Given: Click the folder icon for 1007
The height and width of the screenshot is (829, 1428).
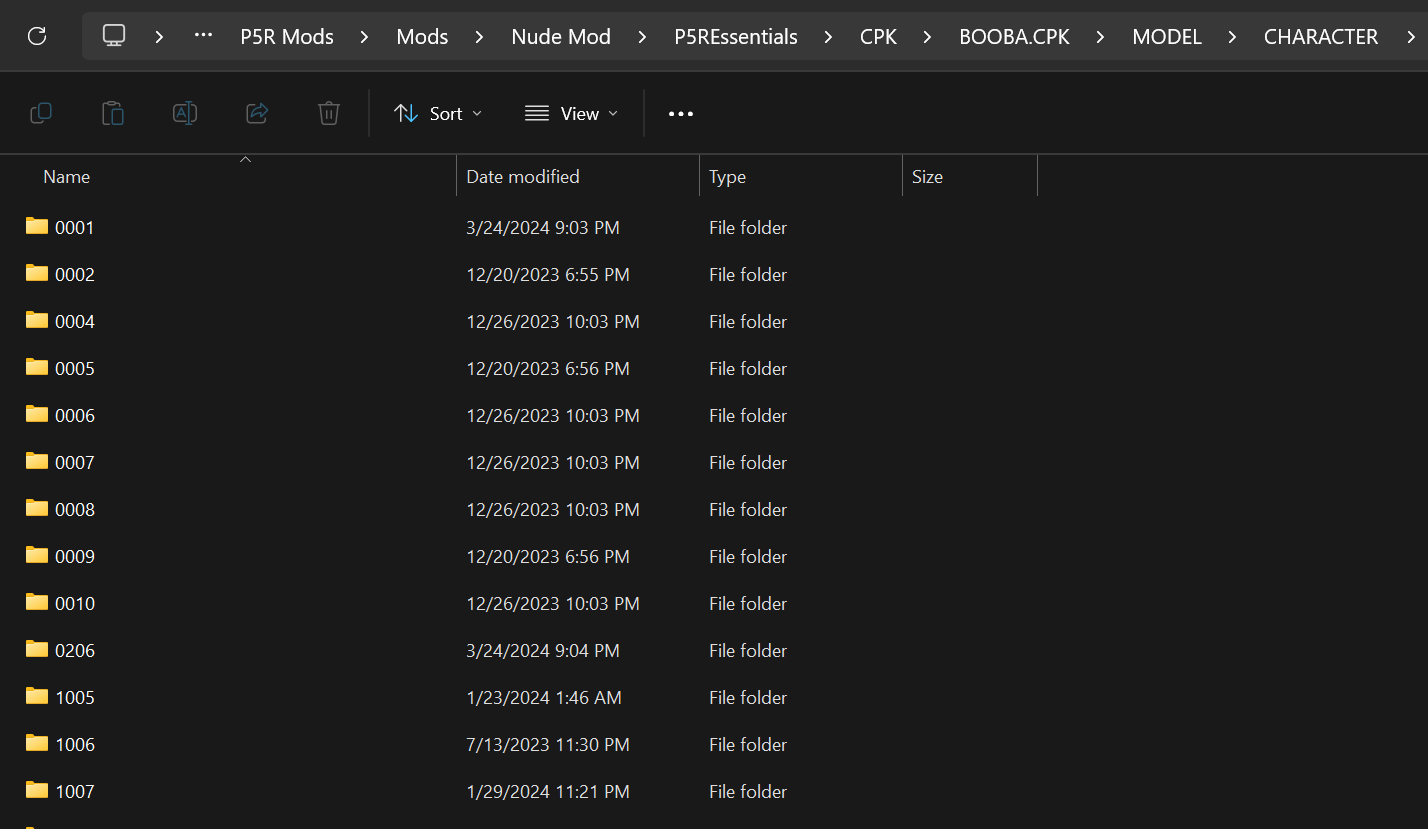Looking at the screenshot, I should 37,790.
